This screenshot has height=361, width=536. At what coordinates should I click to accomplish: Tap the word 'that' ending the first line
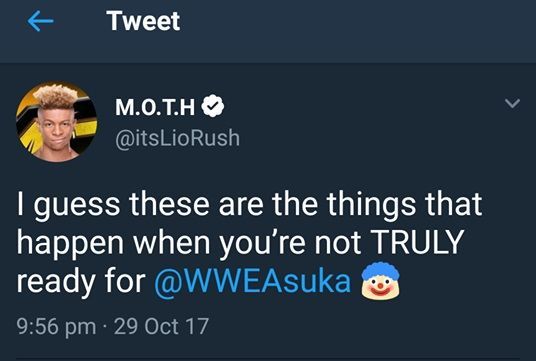click(453, 204)
